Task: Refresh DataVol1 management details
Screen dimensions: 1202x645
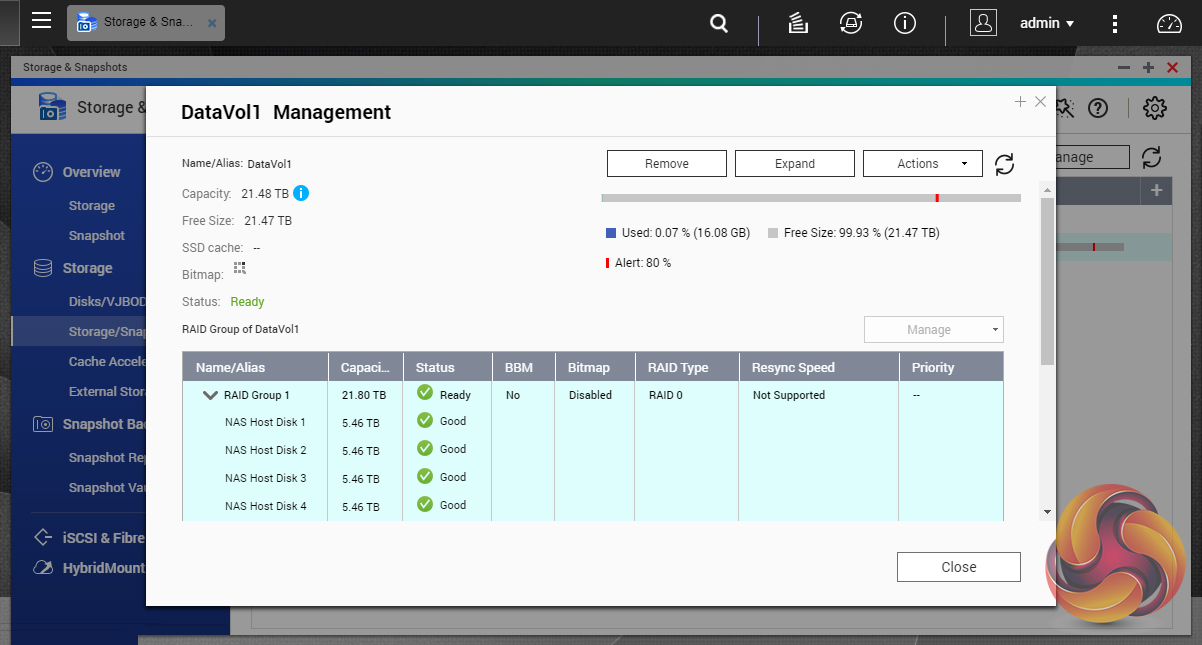Action: 1004,164
